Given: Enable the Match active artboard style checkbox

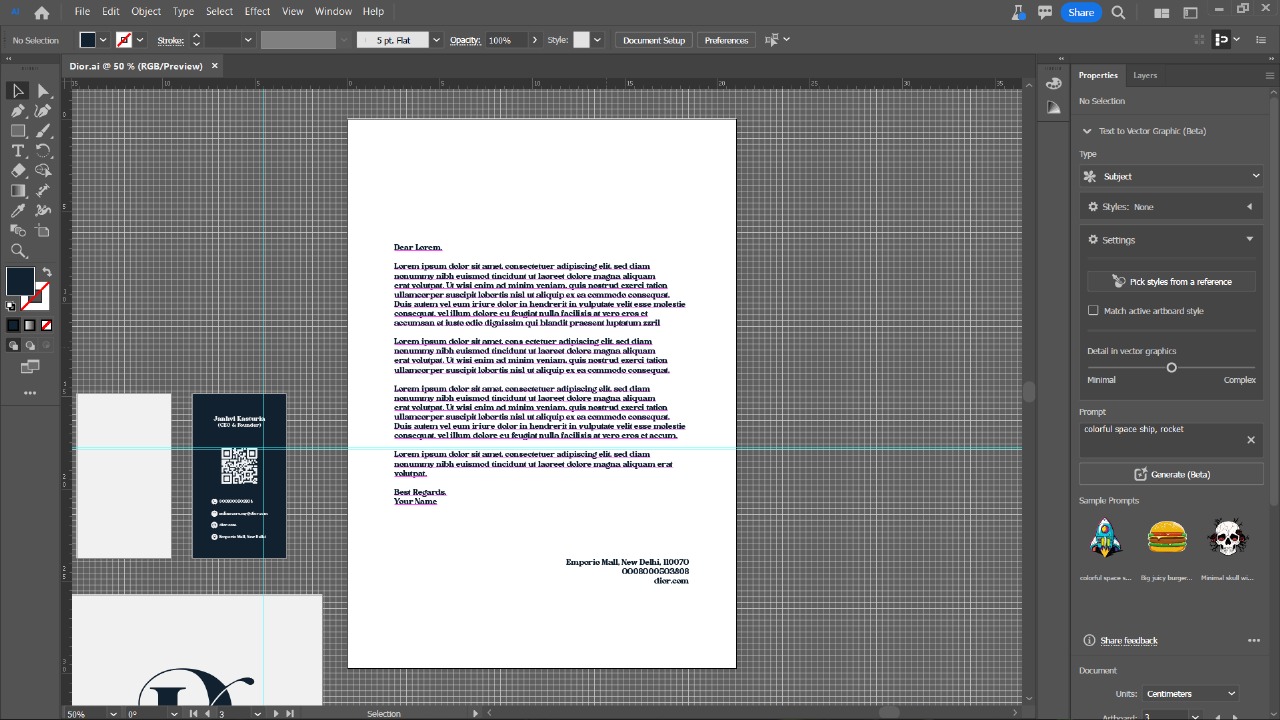Looking at the screenshot, I should pos(1093,310).
